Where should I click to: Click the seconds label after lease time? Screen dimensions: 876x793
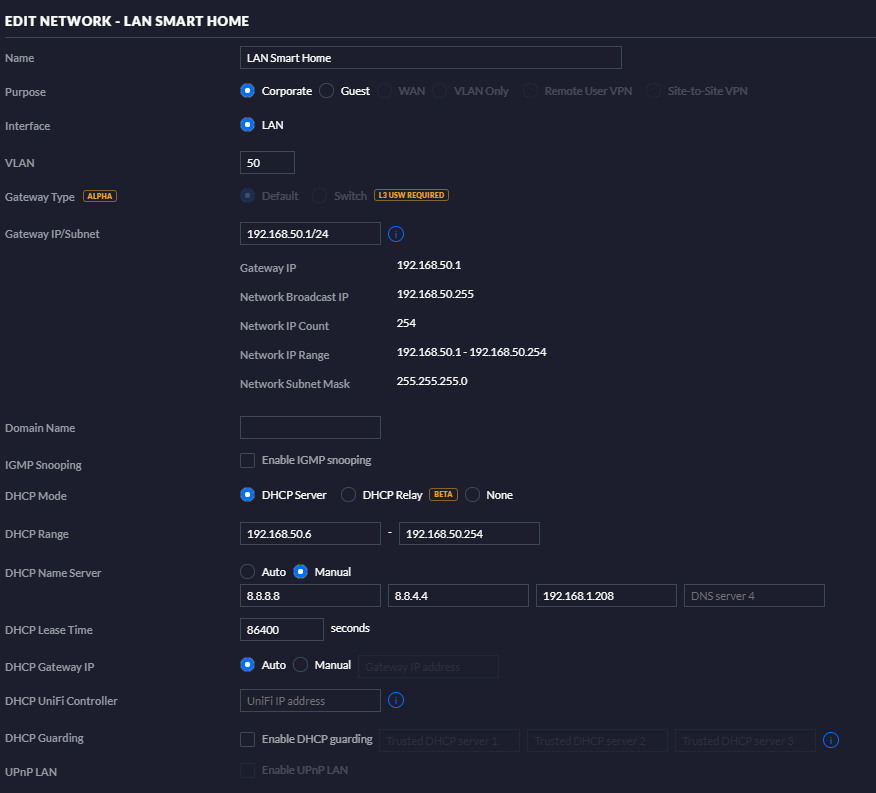coord(350,628)
